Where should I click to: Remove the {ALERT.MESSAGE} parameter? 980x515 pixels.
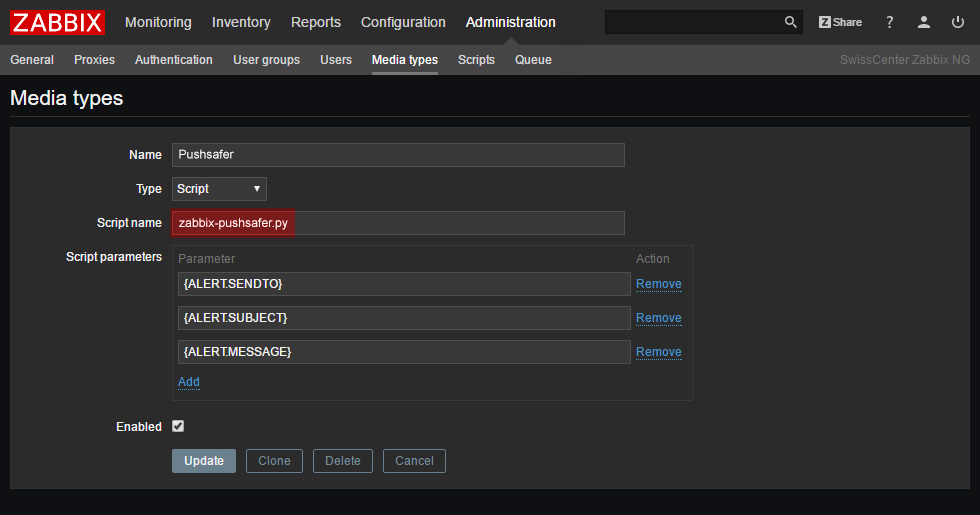[659, 352]
